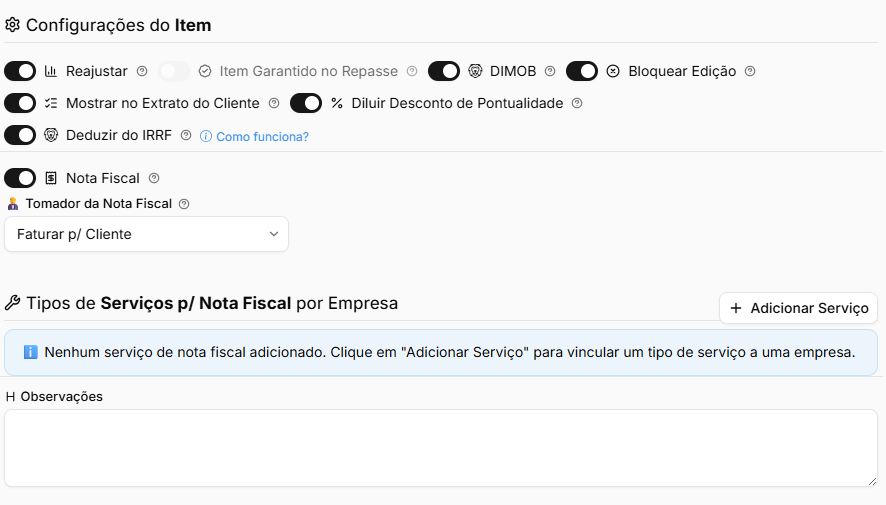Click wrench icon beside Tipos de Serviços
This screenshot has height=505, width=886.
tap(12, 303)
